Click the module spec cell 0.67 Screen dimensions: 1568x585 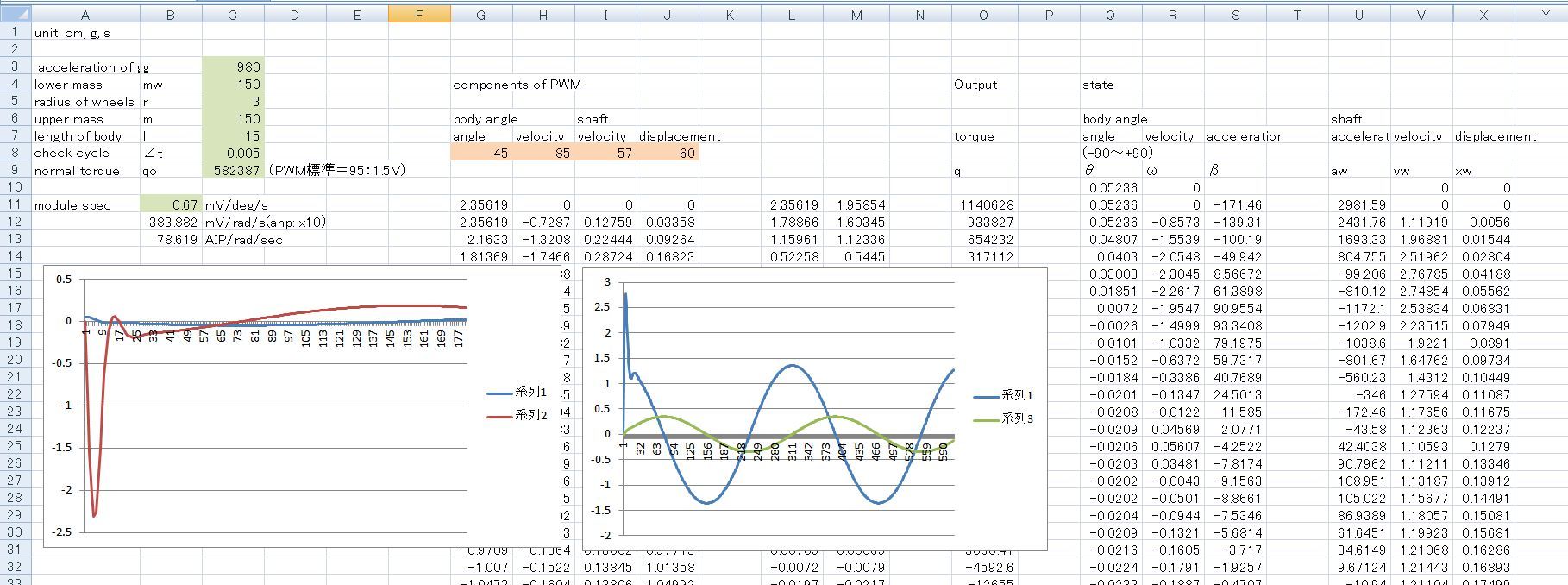pos(171,204)
